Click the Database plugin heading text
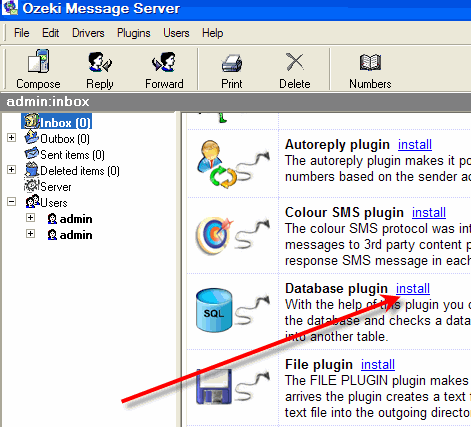 point(336,288)
